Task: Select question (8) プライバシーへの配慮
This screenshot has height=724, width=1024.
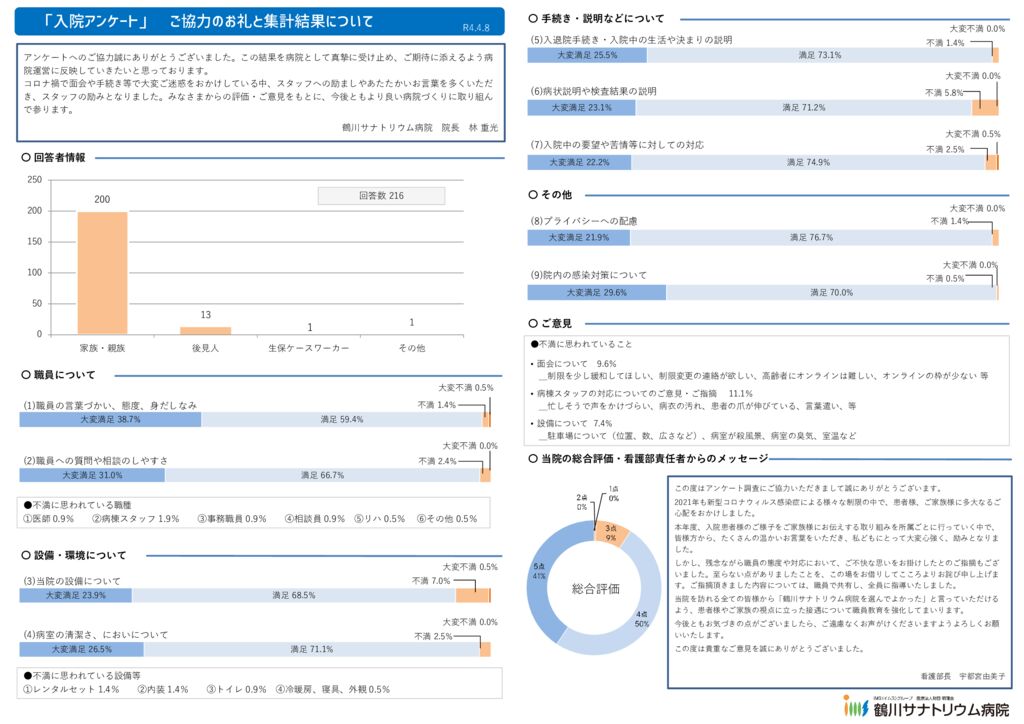Action: click(x=583, y=221)
